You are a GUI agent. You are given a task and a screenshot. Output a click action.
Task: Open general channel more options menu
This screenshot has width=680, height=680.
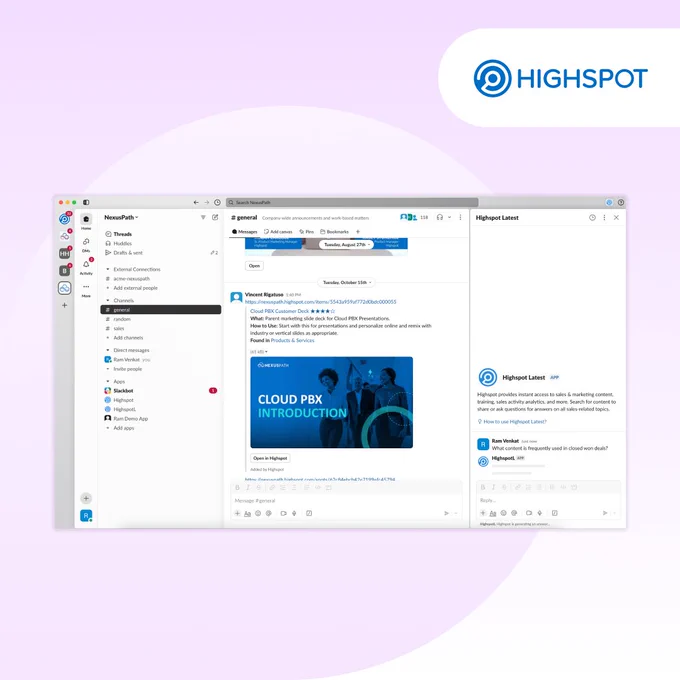coord(461,217)
